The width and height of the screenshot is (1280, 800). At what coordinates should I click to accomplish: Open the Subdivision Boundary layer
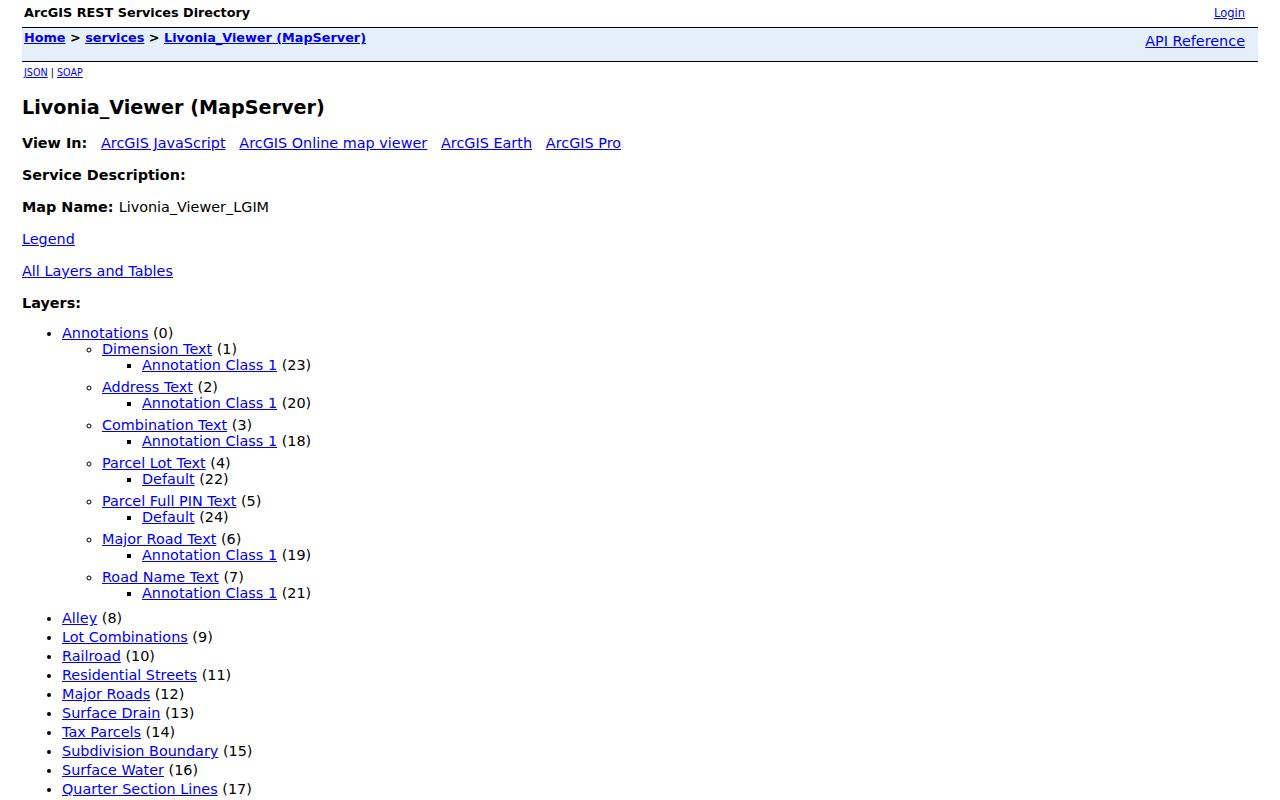click(140, 751)
